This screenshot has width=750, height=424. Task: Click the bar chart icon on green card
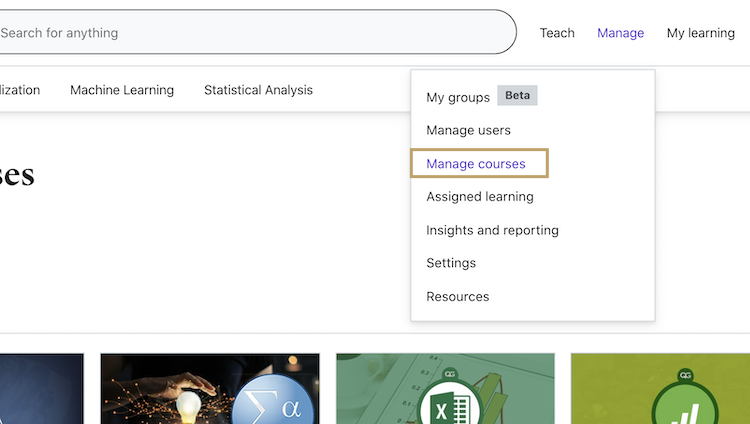coord(685,410)
